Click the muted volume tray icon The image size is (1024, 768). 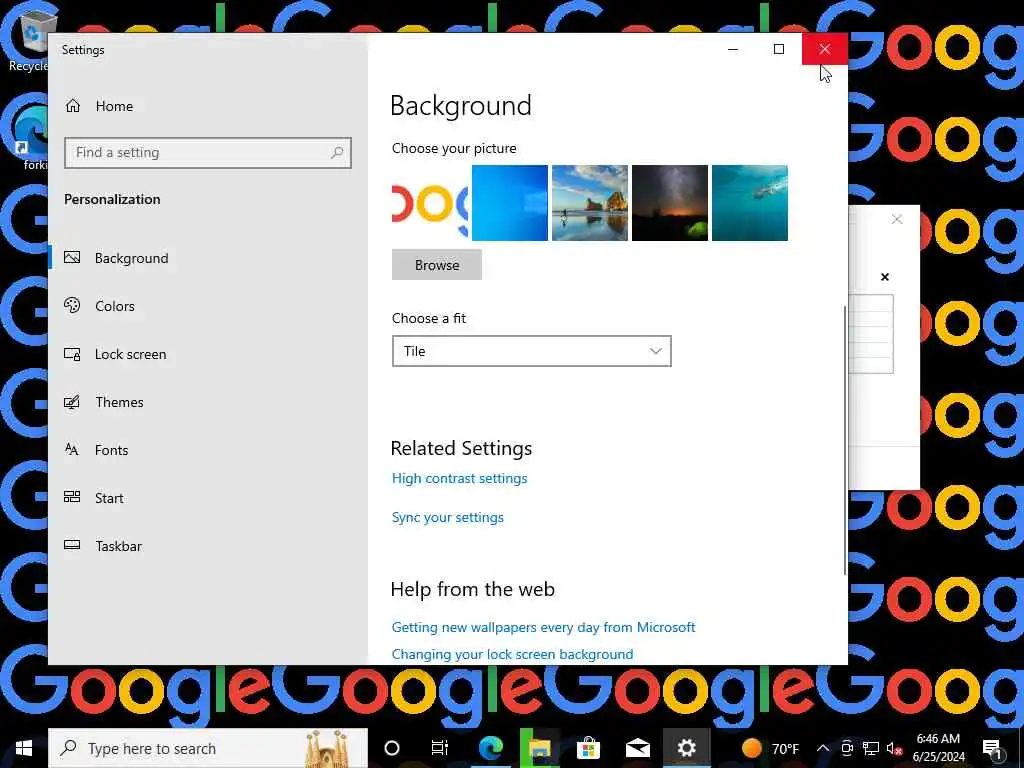click(x=894, y=748)
